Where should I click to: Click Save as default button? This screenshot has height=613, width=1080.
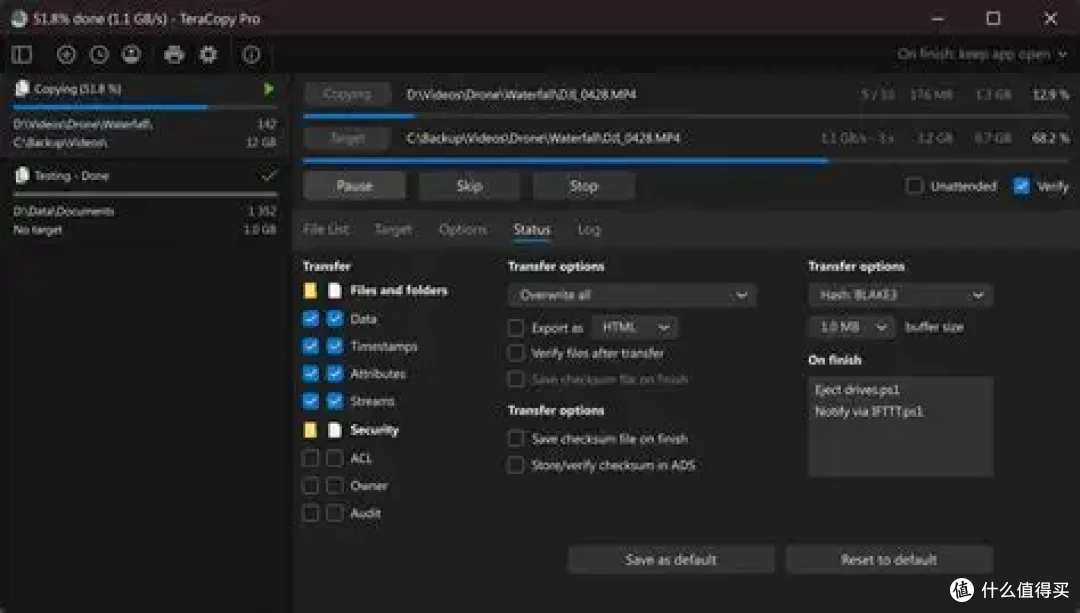click(x=671, y=559)
